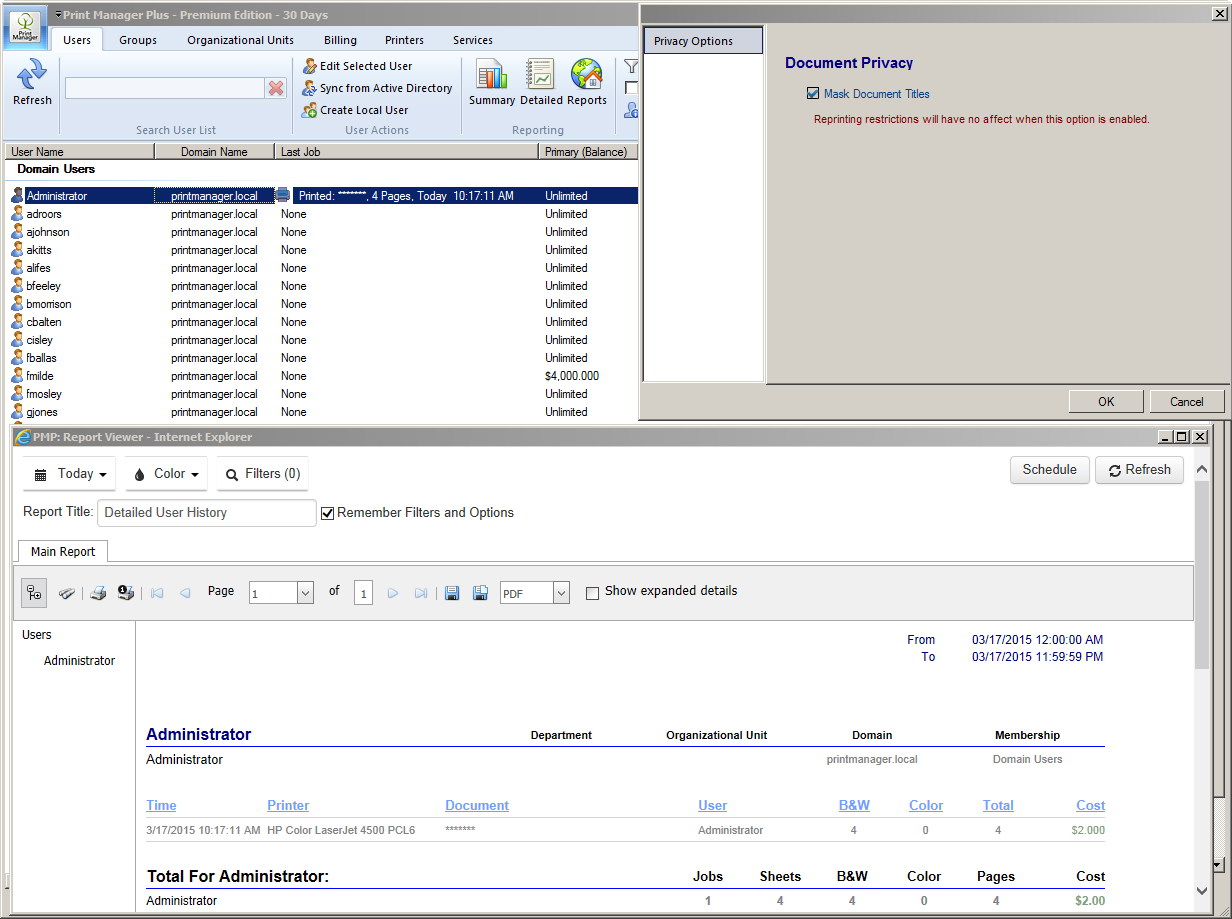Open the PDF export format dropdown

tap(561, 593)
